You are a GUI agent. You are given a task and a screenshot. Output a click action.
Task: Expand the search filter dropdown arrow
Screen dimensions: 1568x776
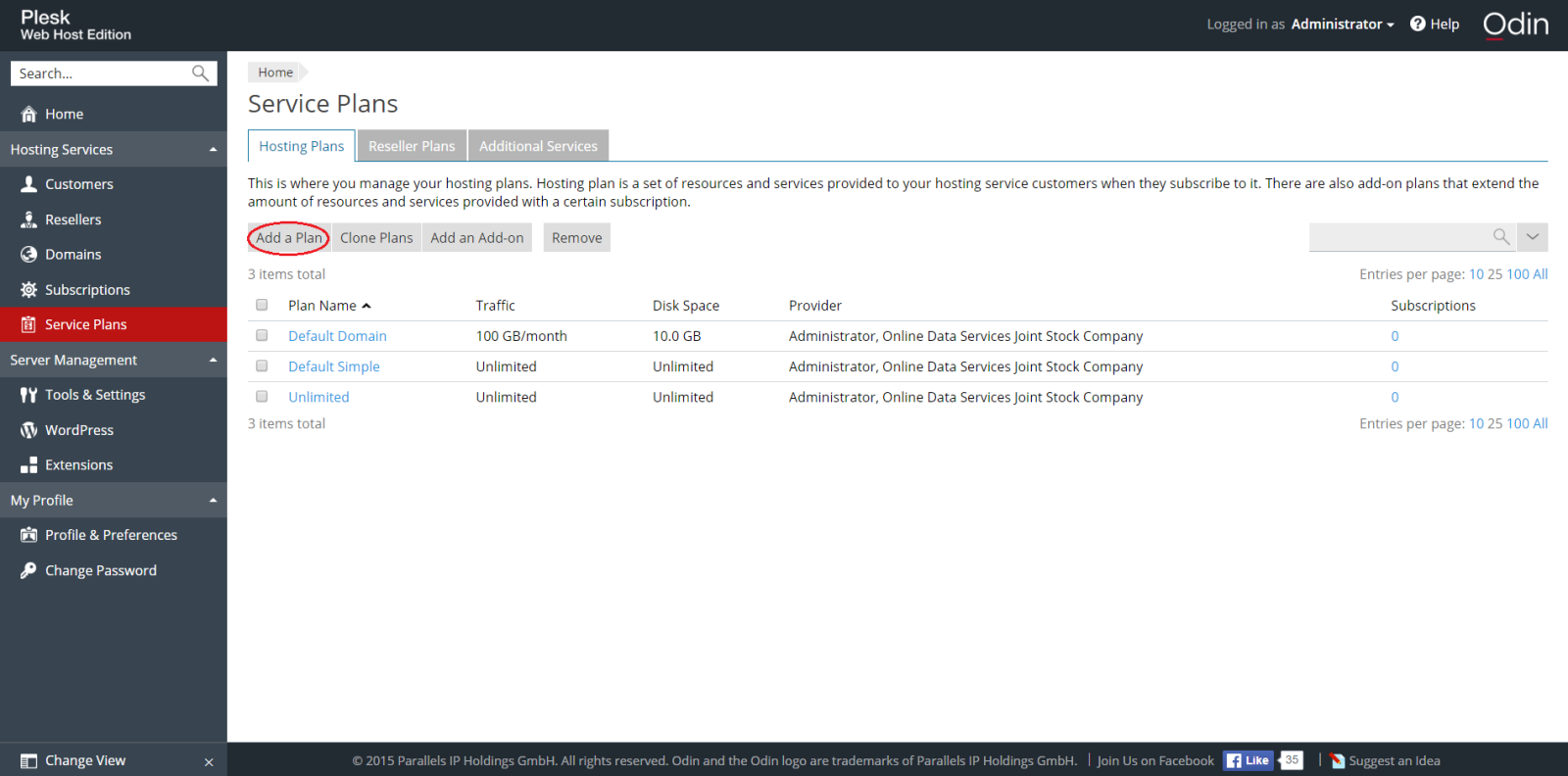coord(1533,237)
